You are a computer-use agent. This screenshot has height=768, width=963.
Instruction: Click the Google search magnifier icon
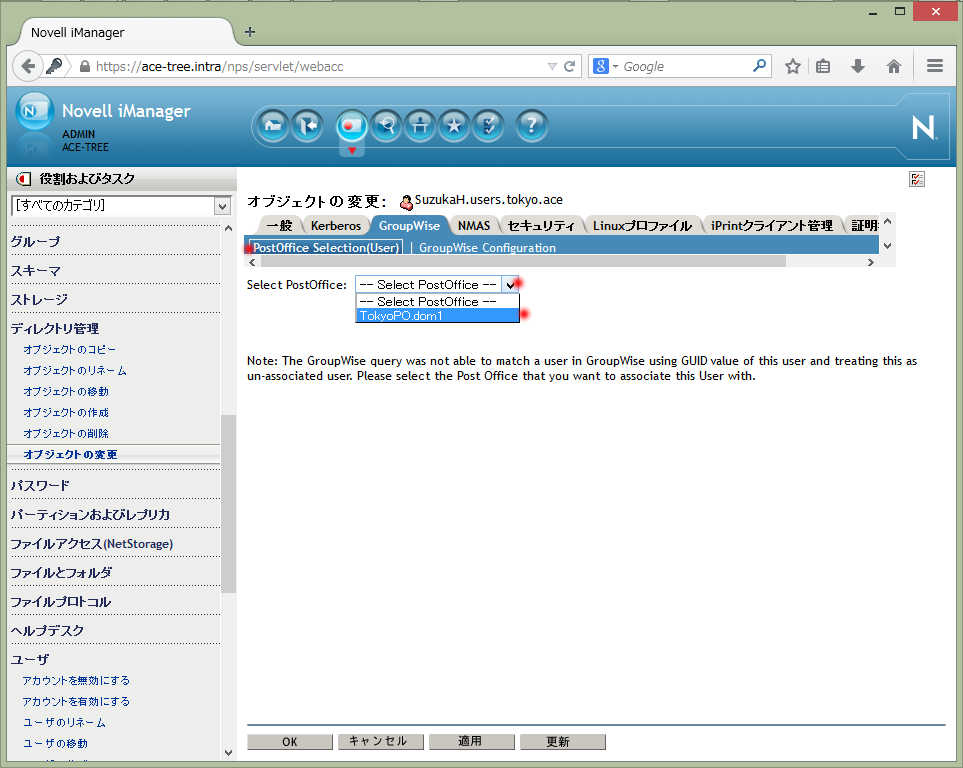[759, 65]
